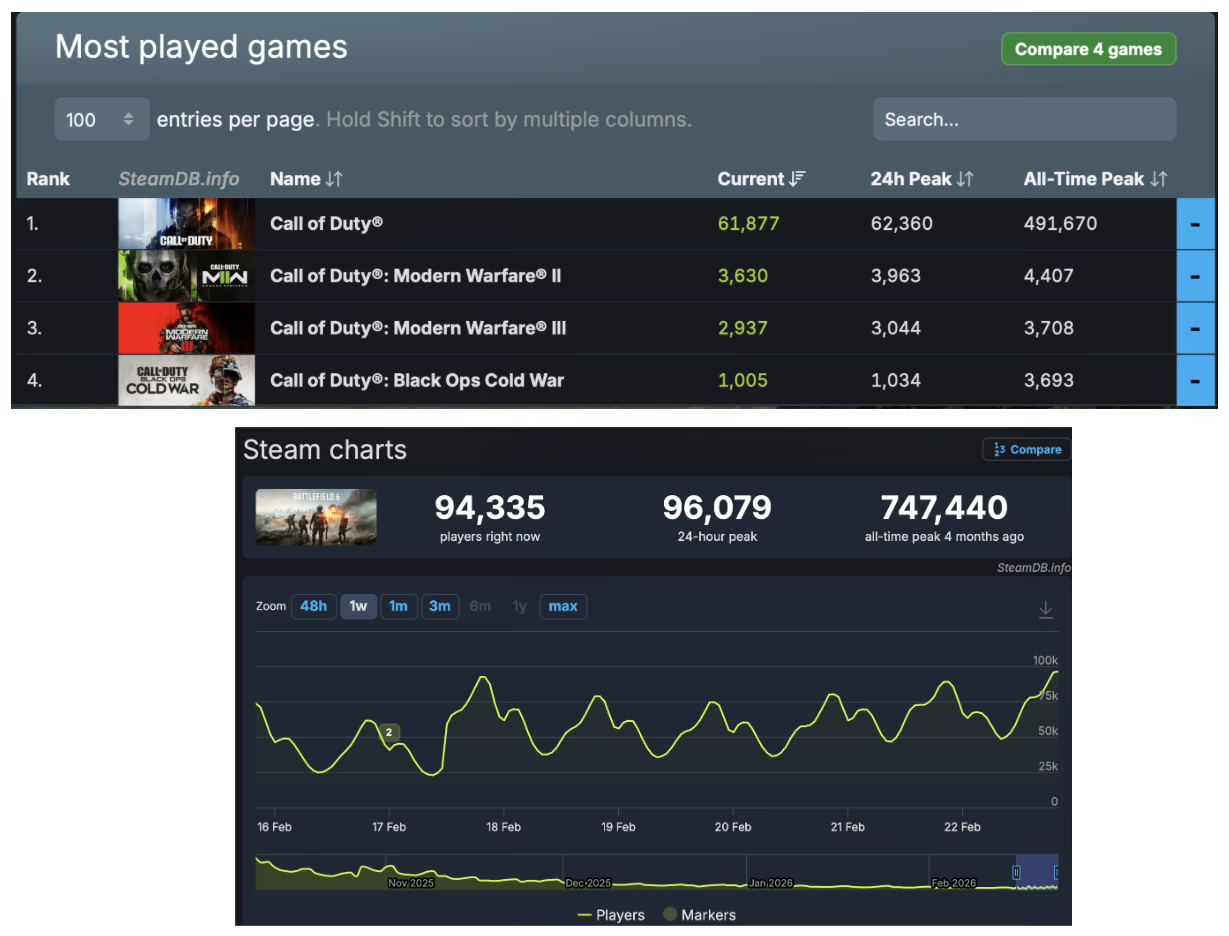Screen dimensions: 1229x936
Task: Set chart zoom to 1w
Action: click(x=358, y=606)
